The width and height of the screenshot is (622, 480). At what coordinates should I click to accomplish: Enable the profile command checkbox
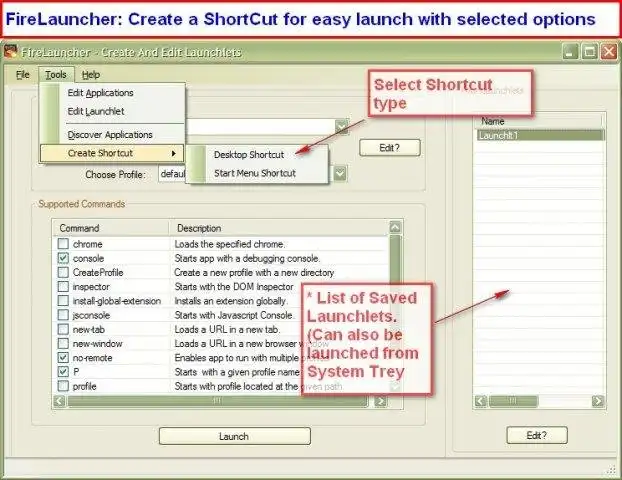pos(63,386)
